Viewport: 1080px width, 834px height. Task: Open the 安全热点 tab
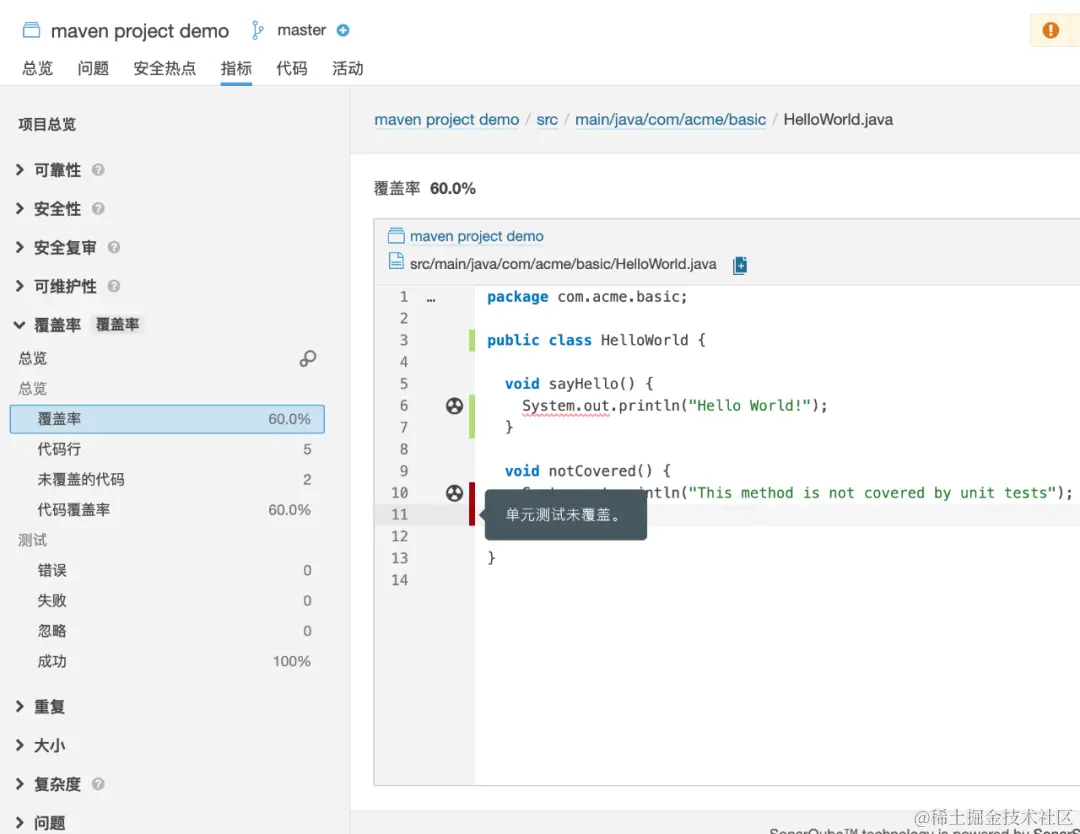pyautogui.click(x=165, y=68)
